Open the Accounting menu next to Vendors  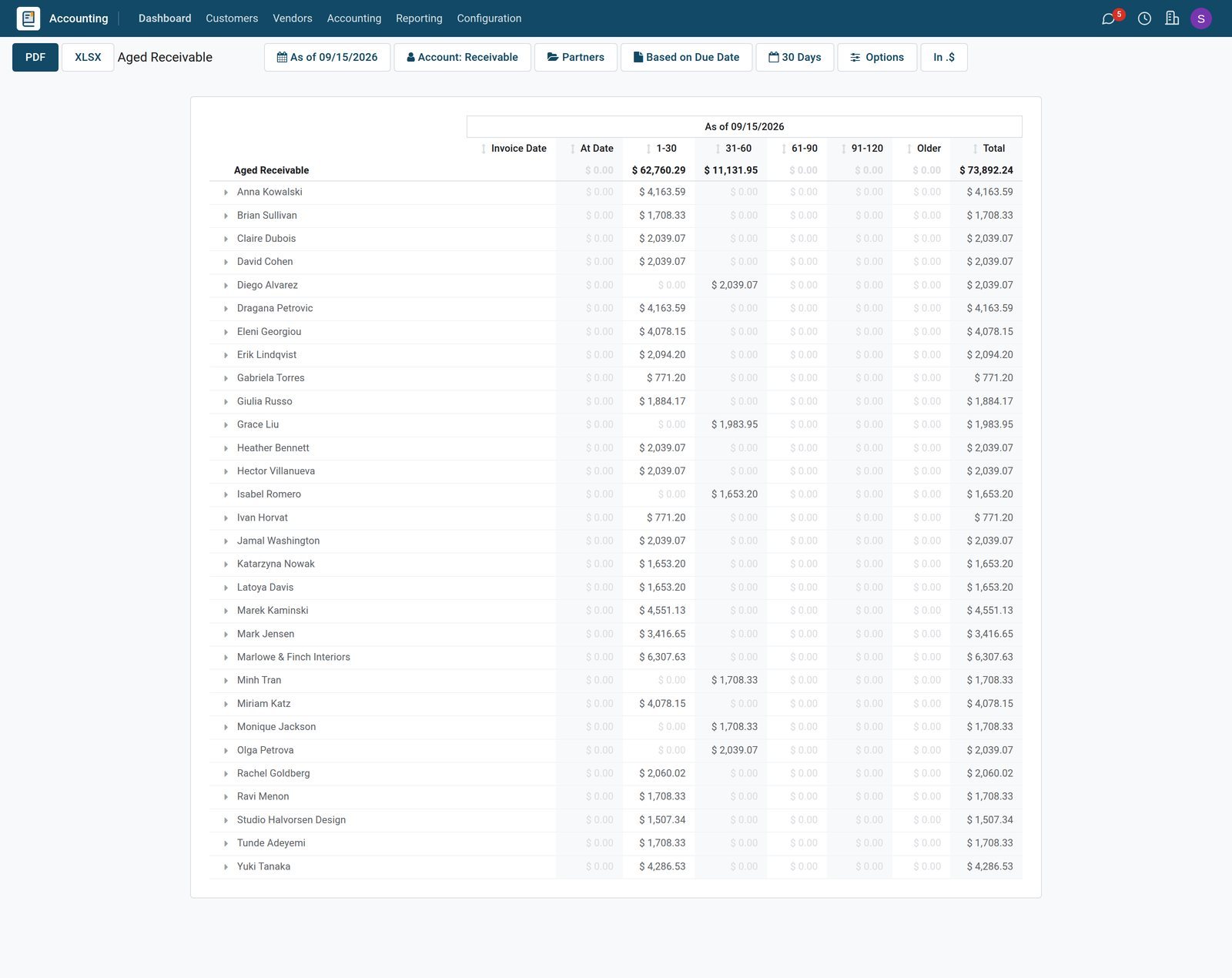tap(354, 18)
